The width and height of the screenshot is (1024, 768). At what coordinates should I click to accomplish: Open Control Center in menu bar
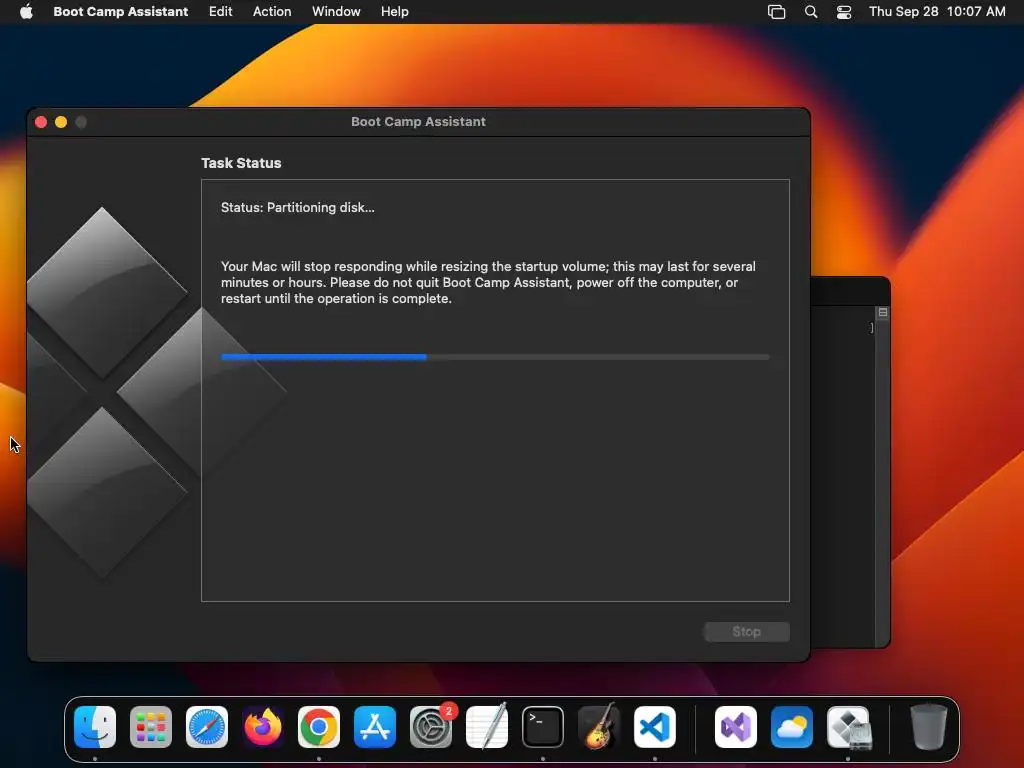844,12
